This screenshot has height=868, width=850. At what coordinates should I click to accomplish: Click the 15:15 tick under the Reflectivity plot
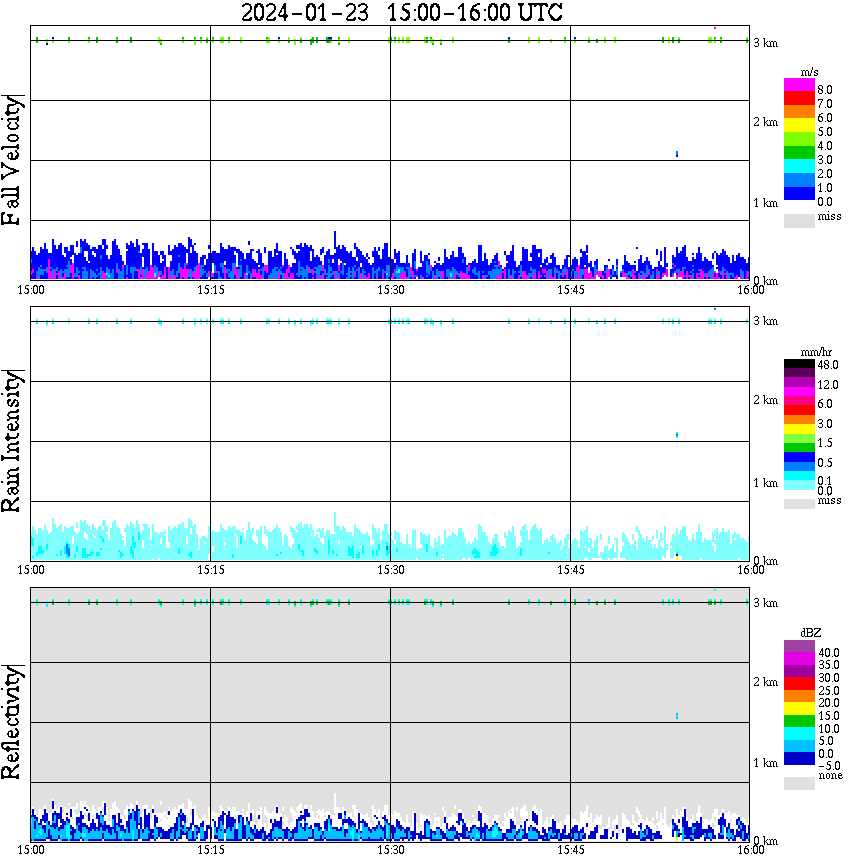point(210,850)
